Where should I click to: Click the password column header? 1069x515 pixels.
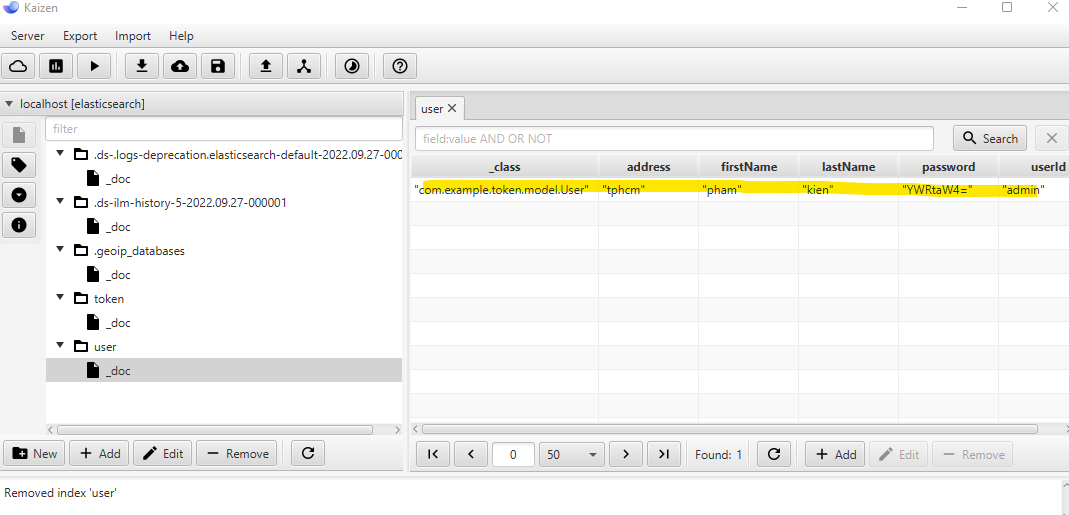coord(948,166)
